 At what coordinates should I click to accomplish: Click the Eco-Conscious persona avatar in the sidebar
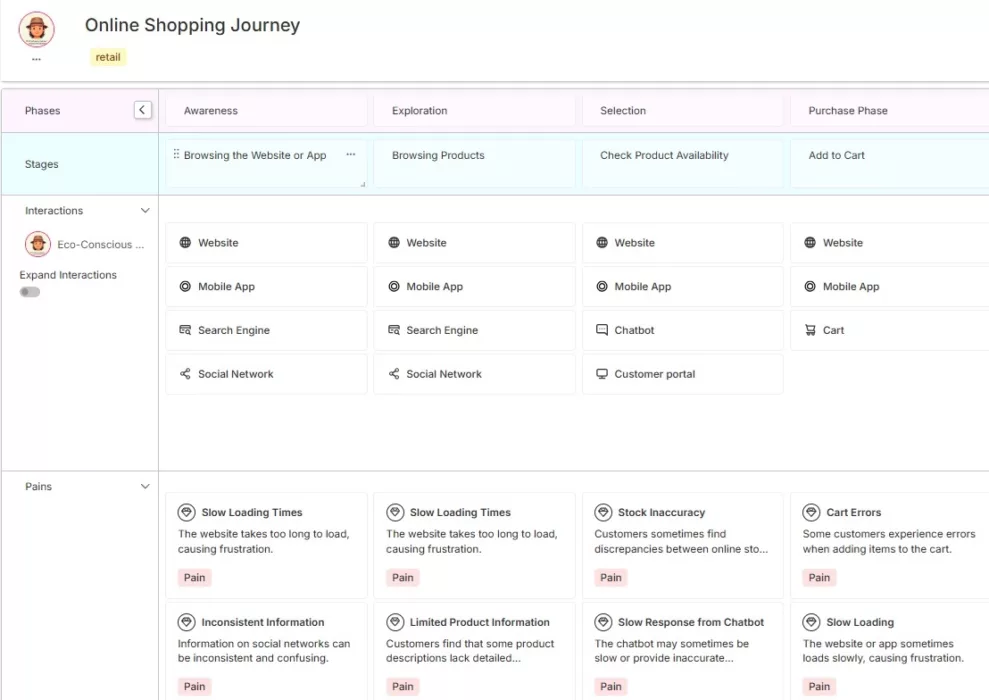coord(37,243)
